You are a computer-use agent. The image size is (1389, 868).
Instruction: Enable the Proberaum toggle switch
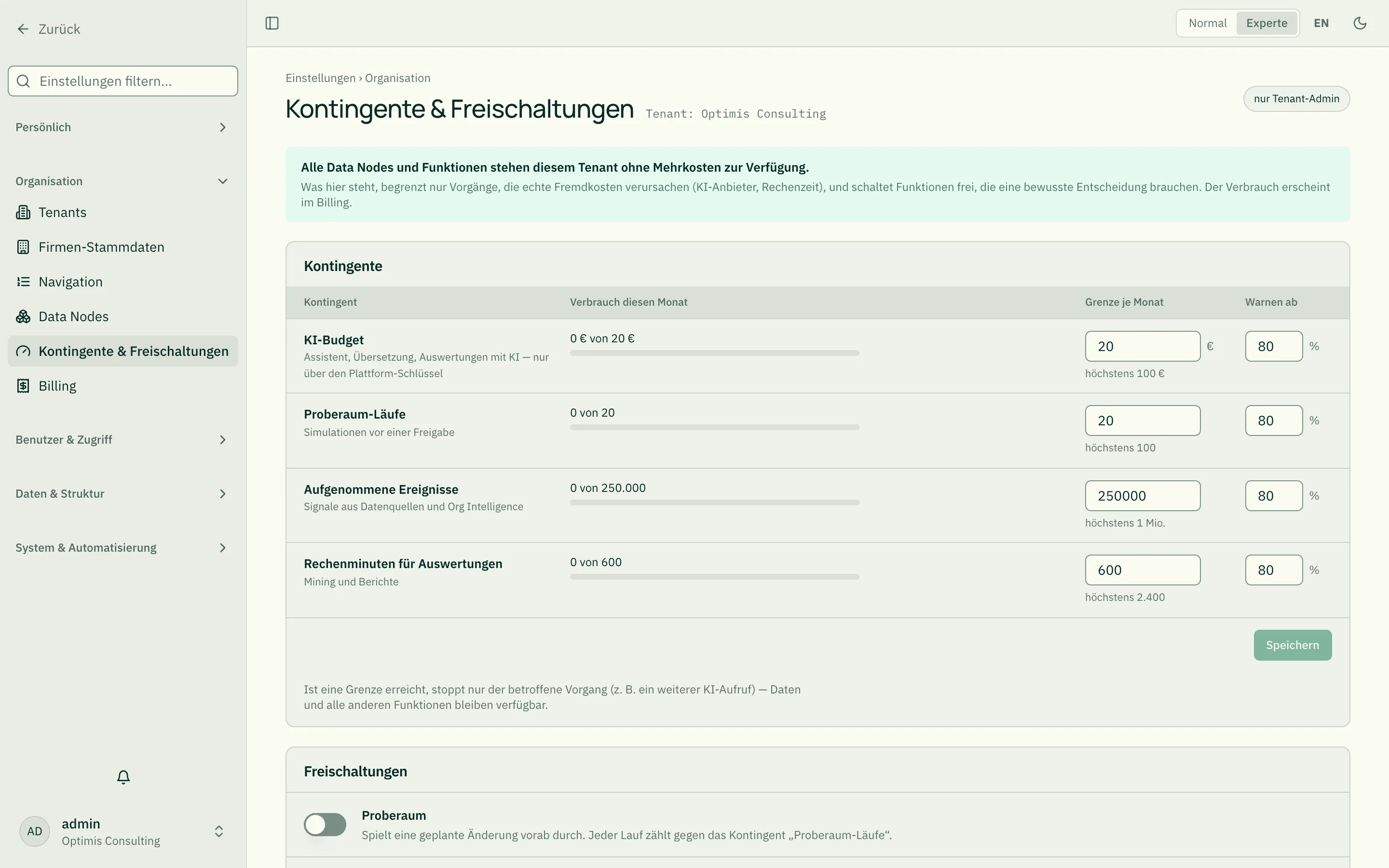(325, 825)
